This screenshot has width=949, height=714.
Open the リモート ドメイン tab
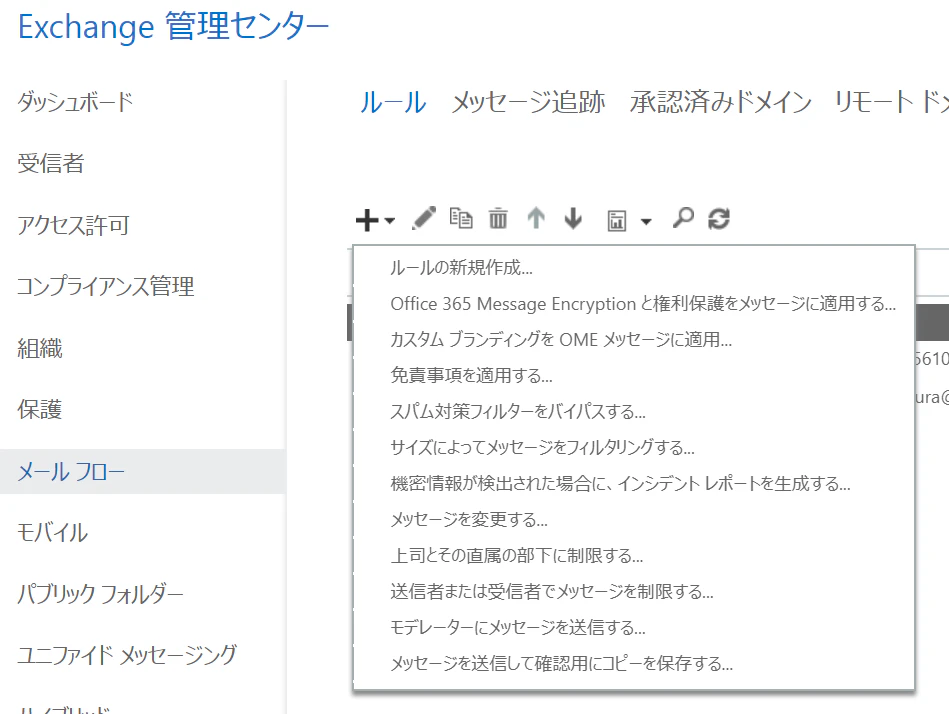coord(891,102)
